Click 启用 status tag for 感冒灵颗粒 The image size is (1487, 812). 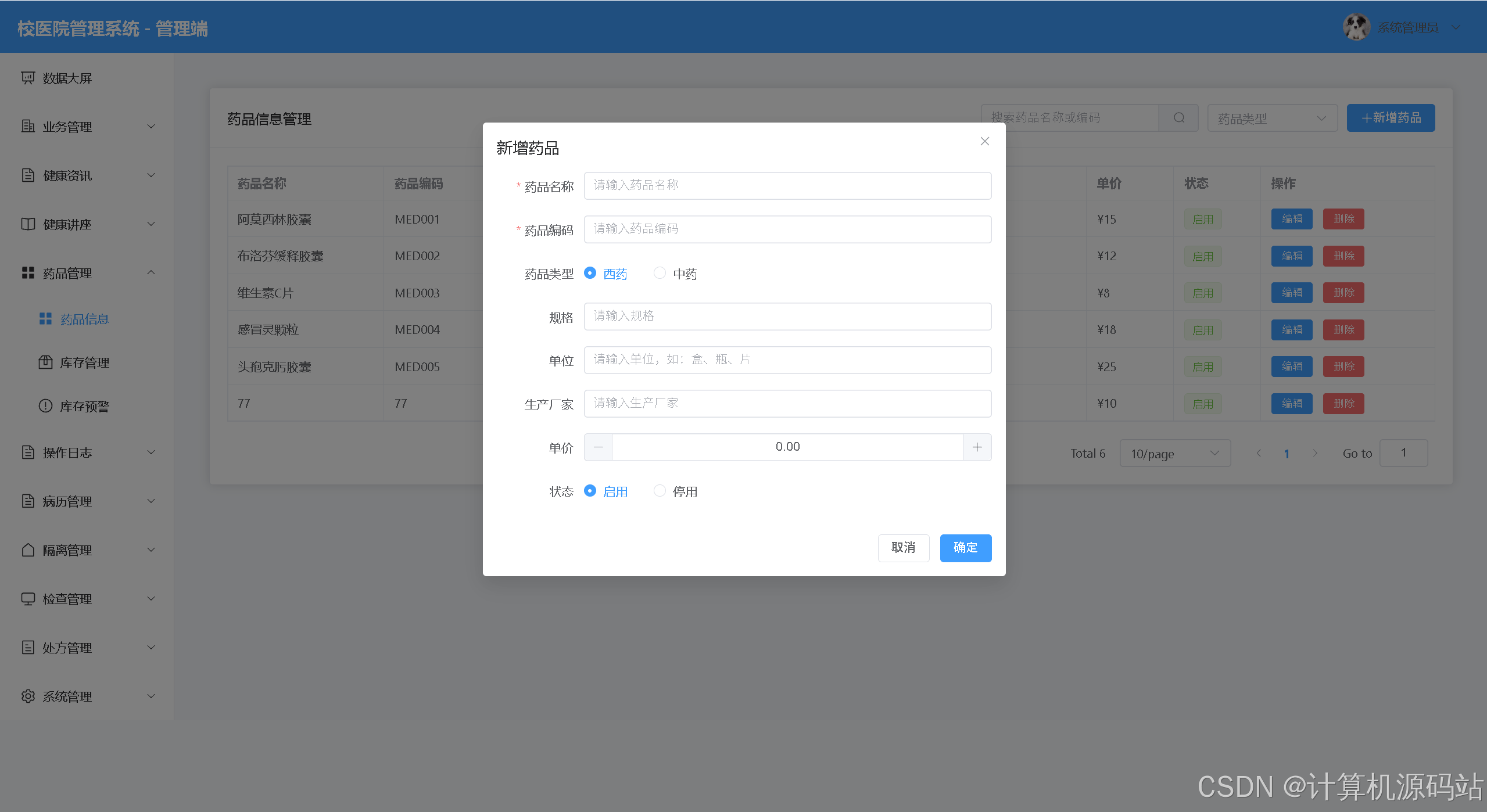click(x=1203, y=330)
